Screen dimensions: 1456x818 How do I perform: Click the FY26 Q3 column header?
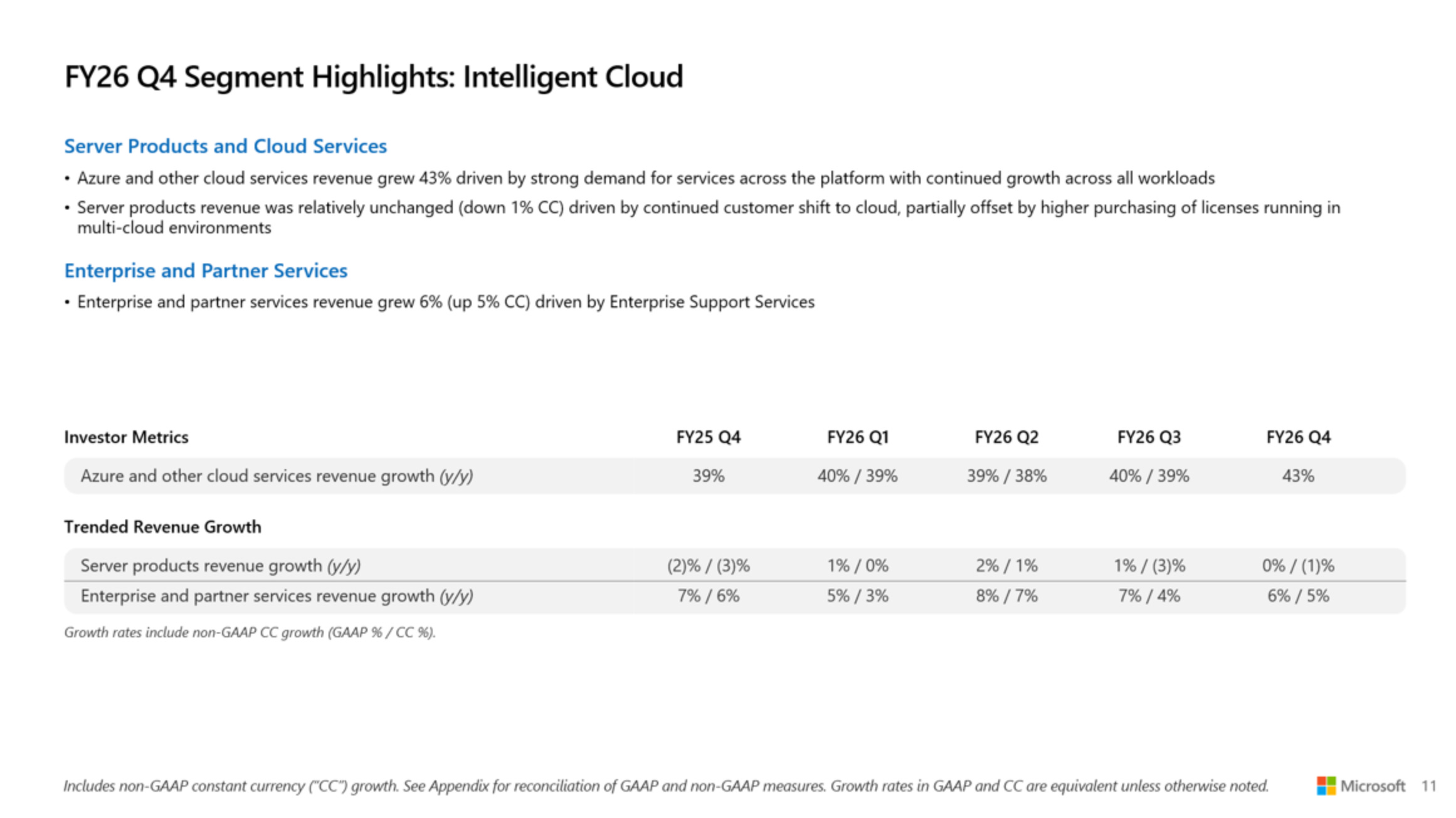(x=1149, y=437)
